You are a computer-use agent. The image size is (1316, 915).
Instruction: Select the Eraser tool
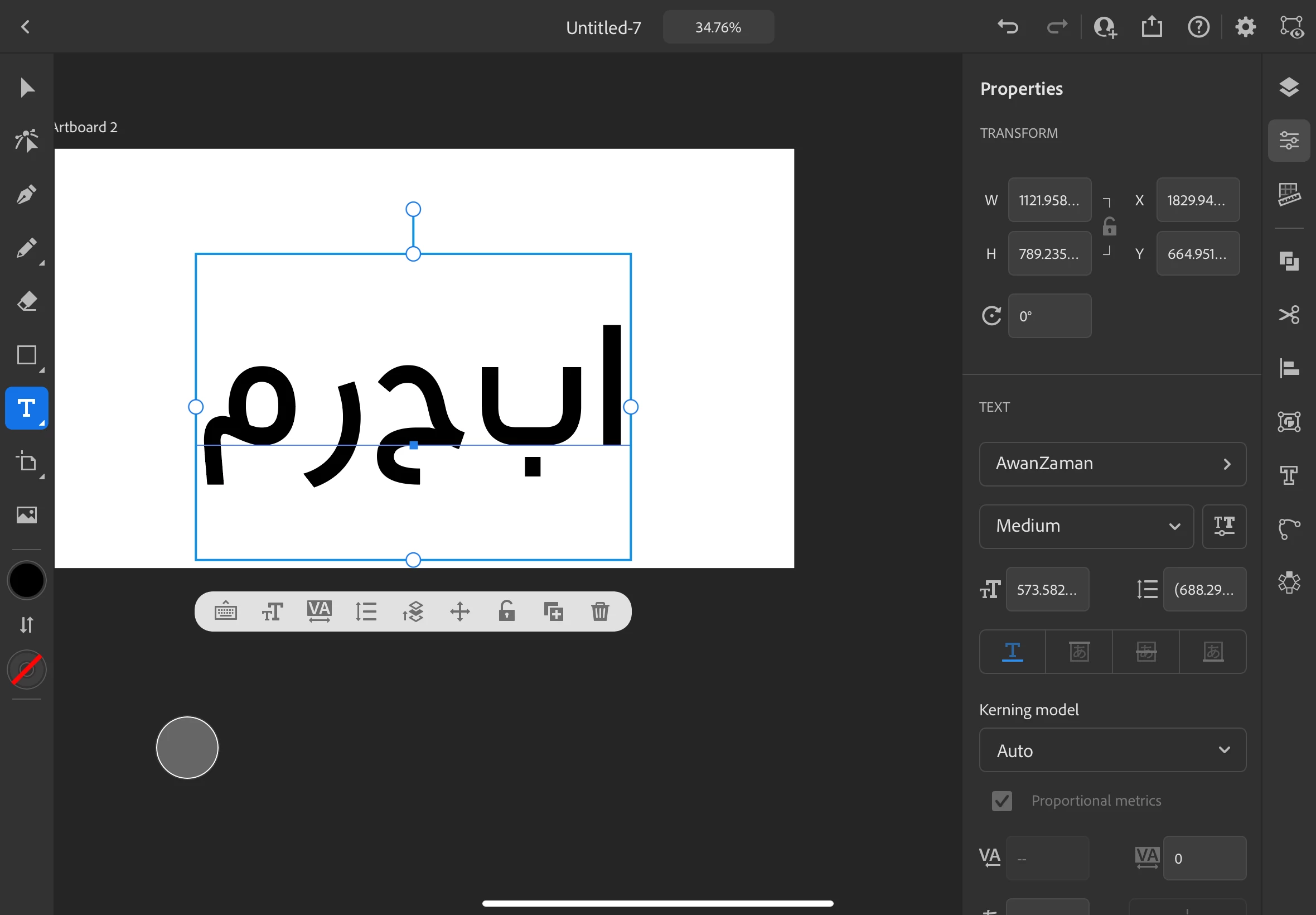[x=26, y=301]
